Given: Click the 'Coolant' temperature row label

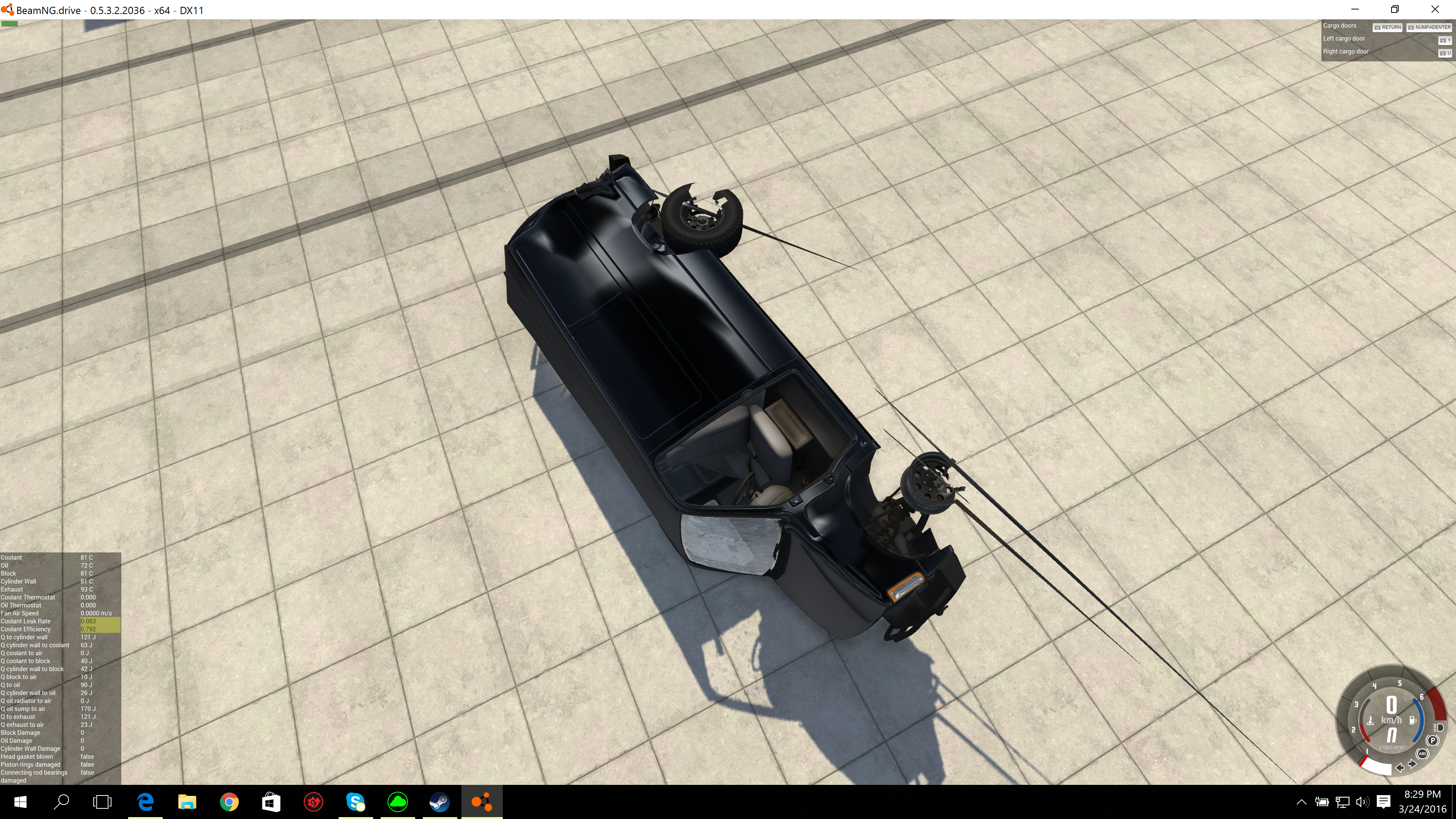Looking at the screenshot, I should [x=11, y=557].
